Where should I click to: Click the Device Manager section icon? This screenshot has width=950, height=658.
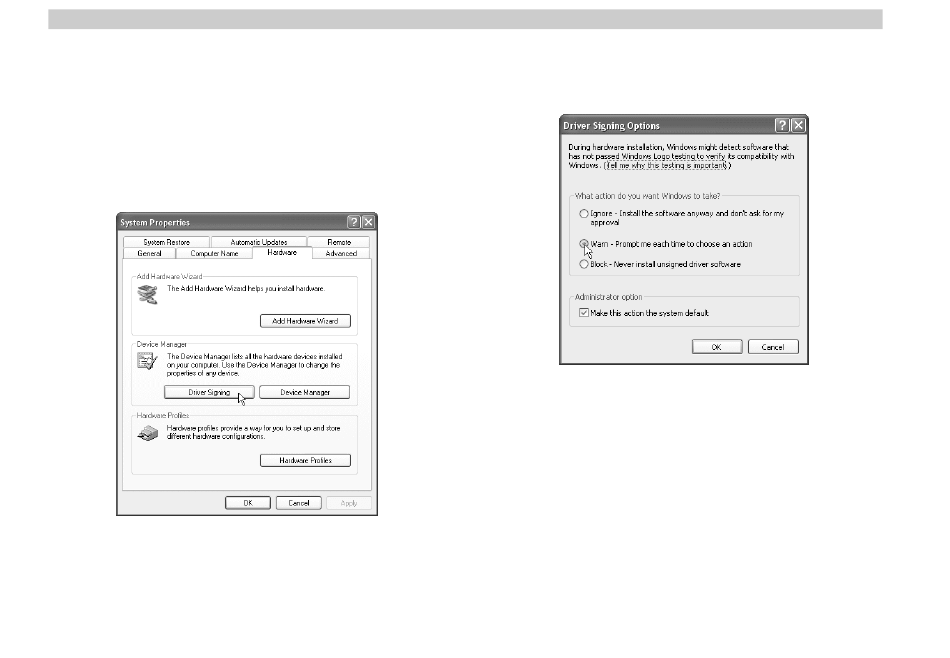pos(147,362)
